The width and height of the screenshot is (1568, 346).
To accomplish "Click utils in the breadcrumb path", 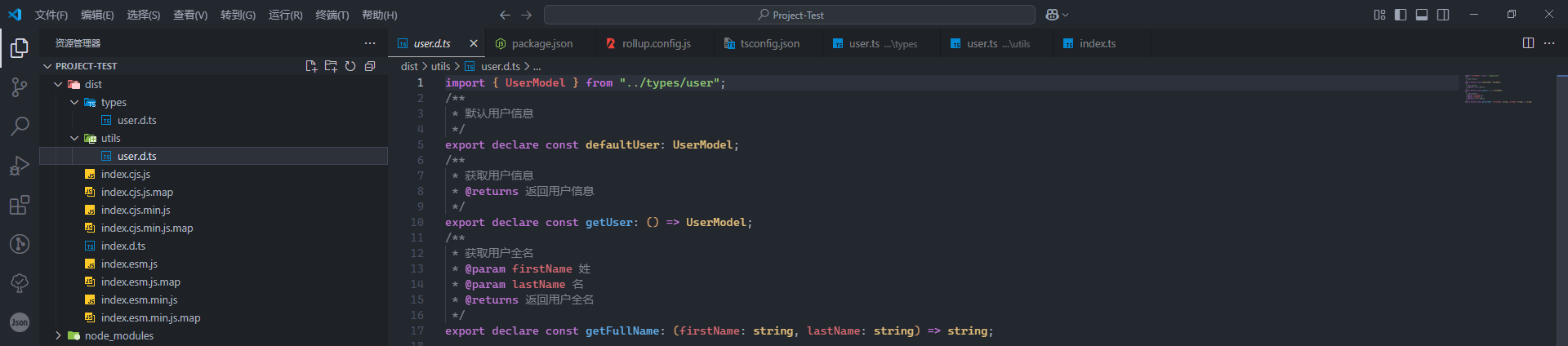I will click(x=440, y=66).
